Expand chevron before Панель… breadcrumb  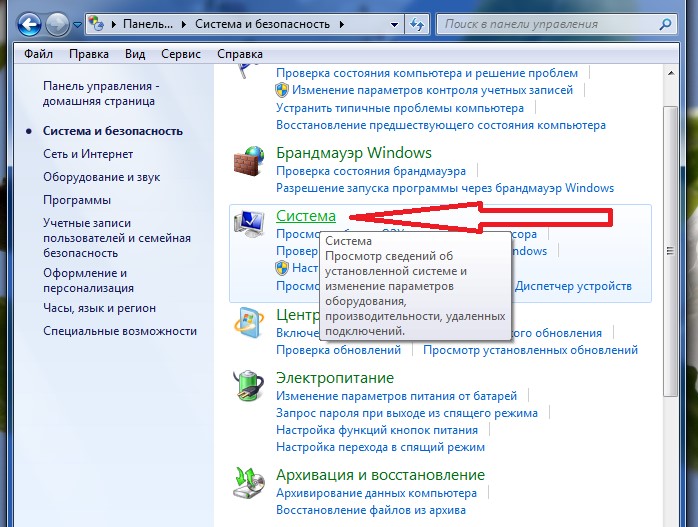(x=114, y=24)
